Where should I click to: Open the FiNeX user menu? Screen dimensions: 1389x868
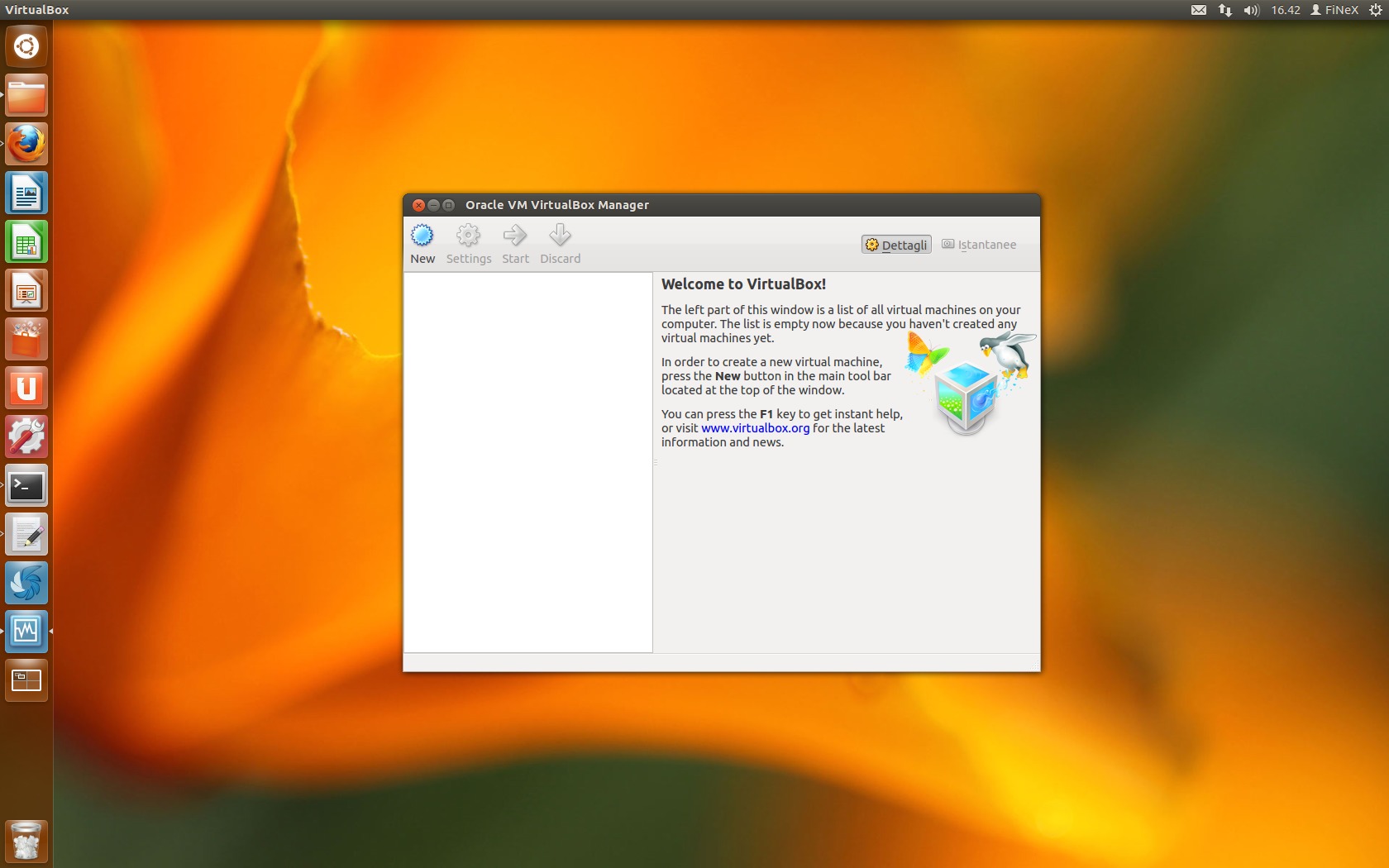[x=1334, y=10]
